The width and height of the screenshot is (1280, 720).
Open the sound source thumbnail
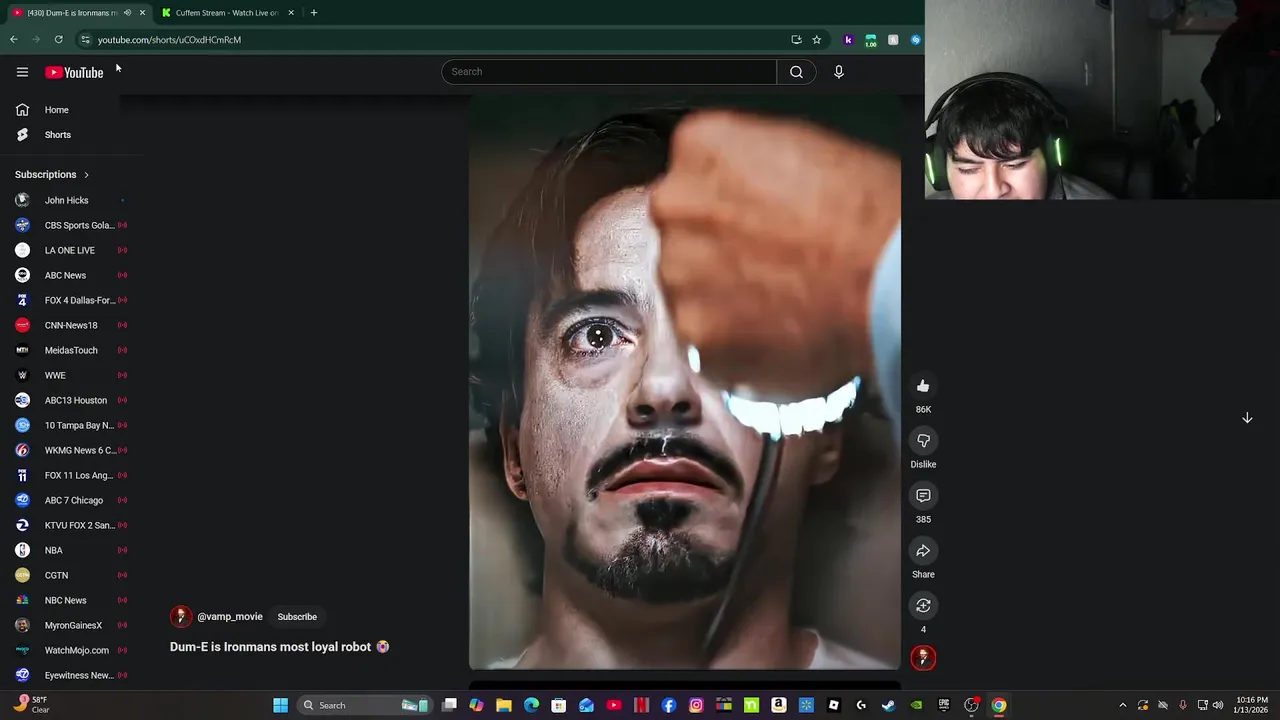(x=923, y=658)
